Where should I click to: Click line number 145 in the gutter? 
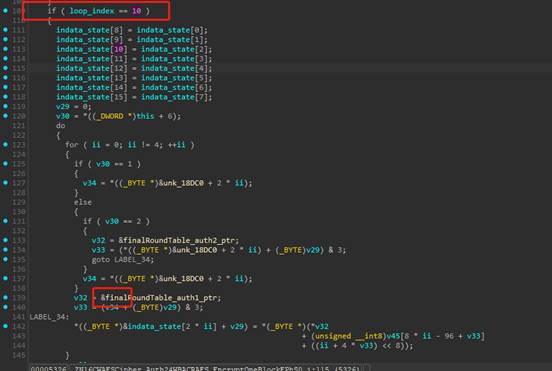(x=19, y=355)
